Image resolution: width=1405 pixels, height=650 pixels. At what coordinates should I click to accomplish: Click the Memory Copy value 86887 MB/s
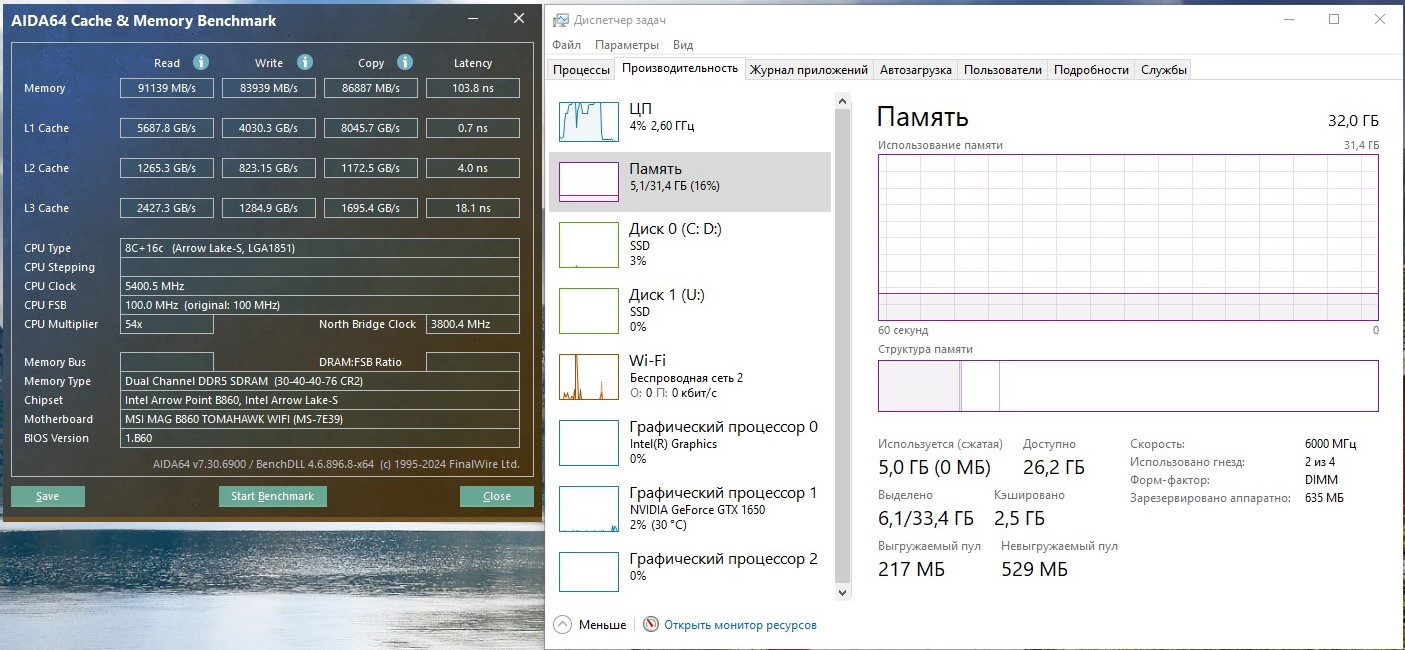[371, 88]
